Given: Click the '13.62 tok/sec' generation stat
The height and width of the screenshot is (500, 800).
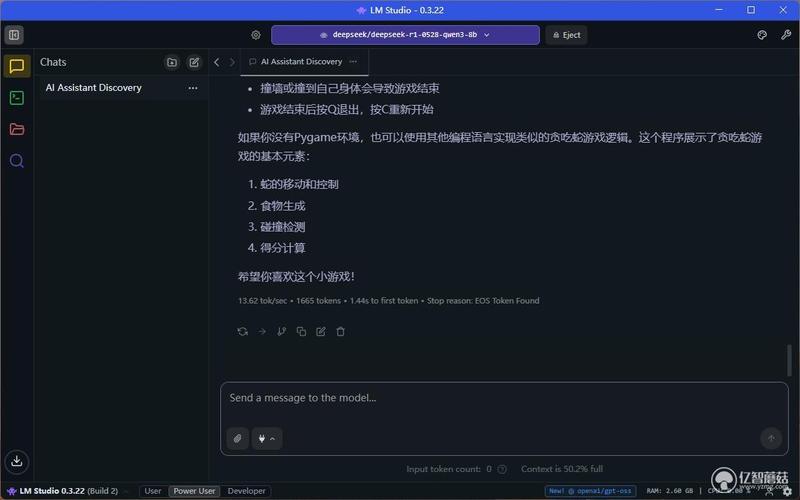Looking at the screenshot, I should point(262,301).
